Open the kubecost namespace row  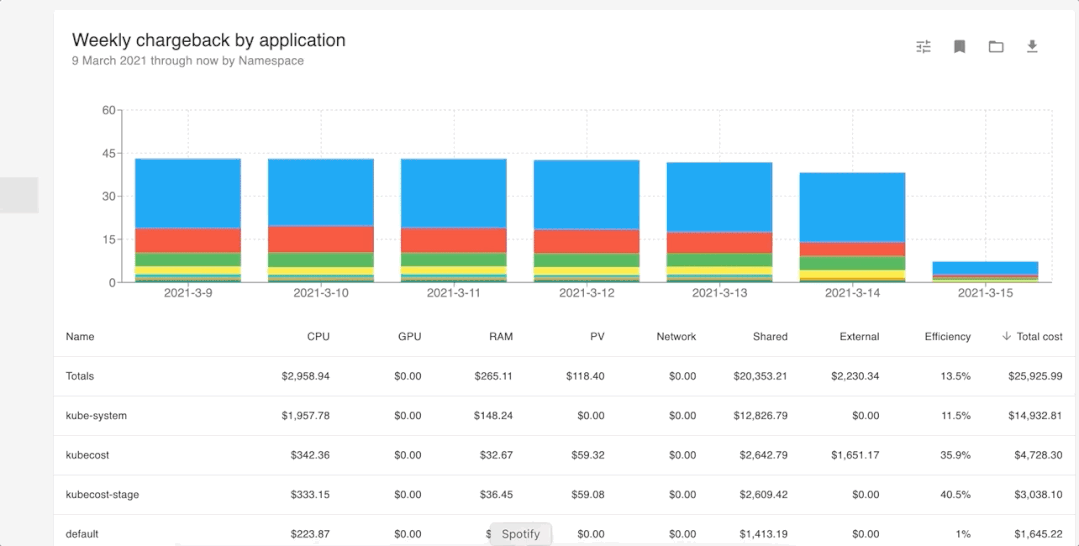coord(87,455)
